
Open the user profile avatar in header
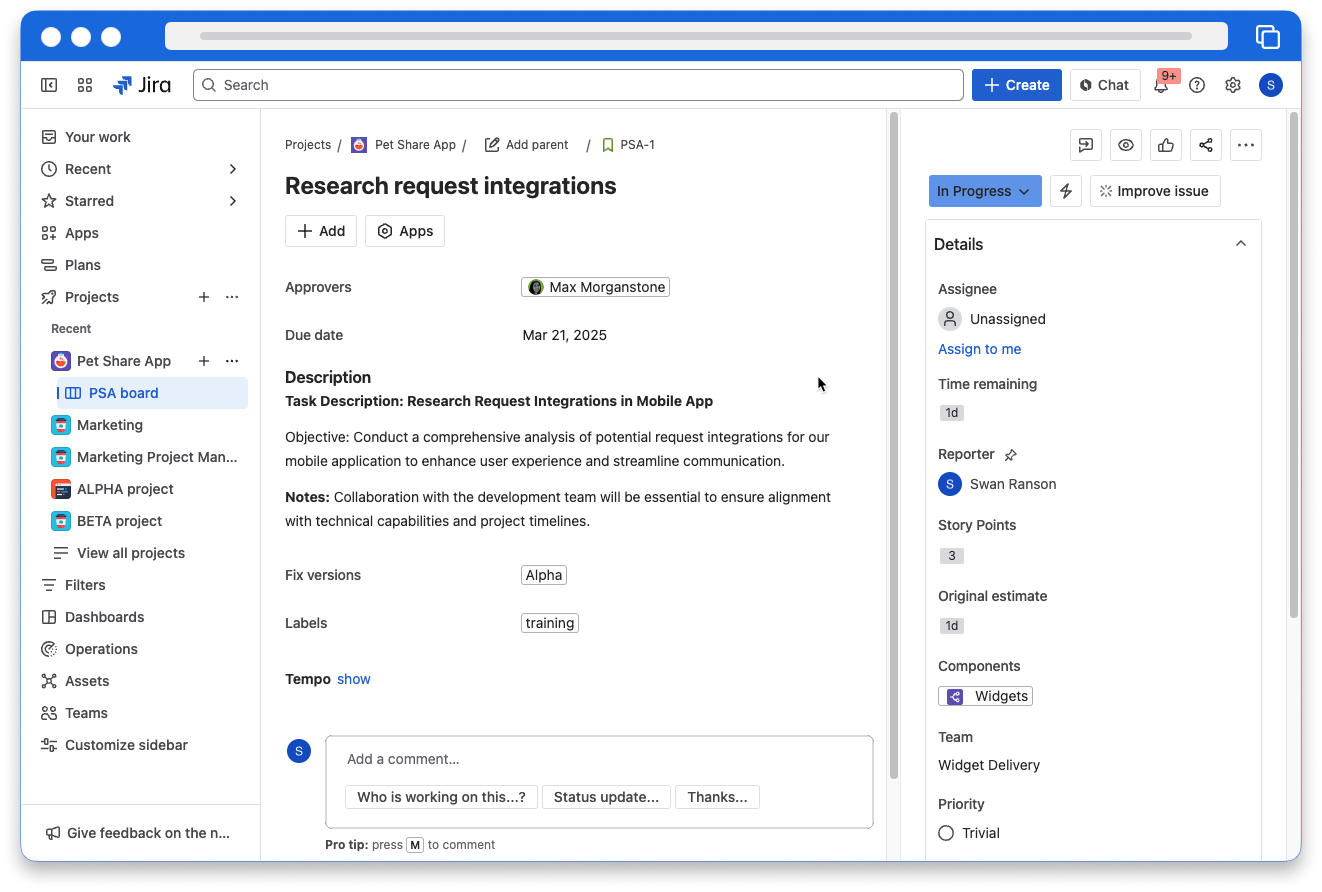(x=1271, y=85)
